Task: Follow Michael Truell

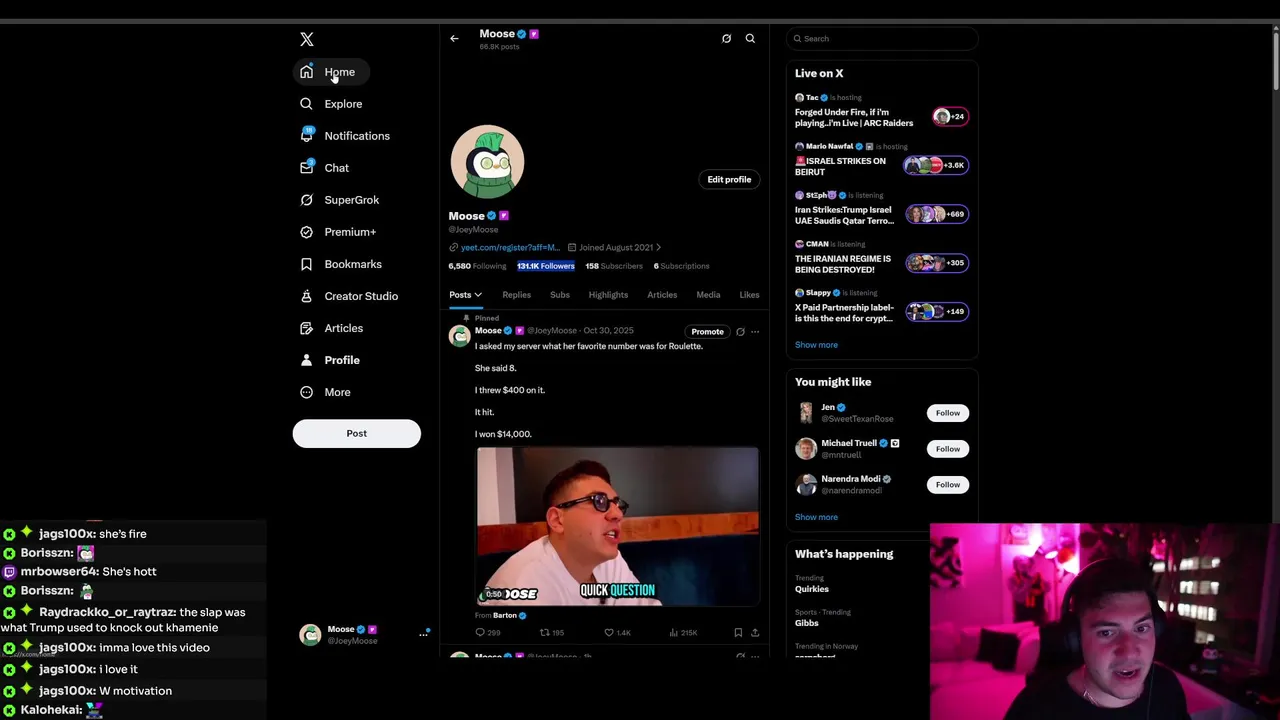Action: pos(948,449)
